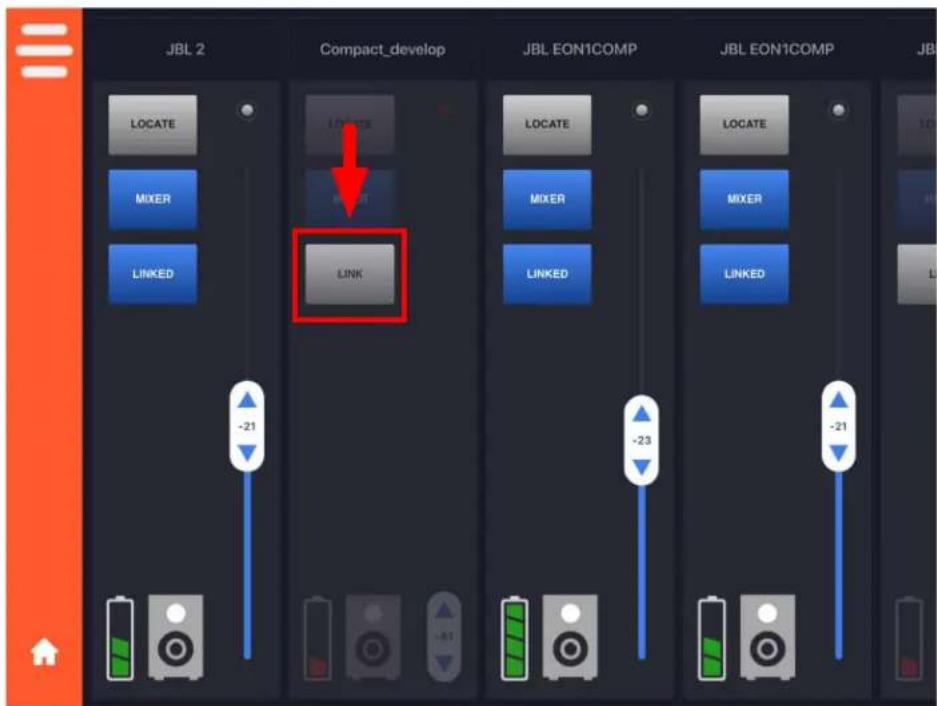This screenshot has width=937, height=706.
Task: Select the Compact_develop speaker name header
Action: click(382, 49)
